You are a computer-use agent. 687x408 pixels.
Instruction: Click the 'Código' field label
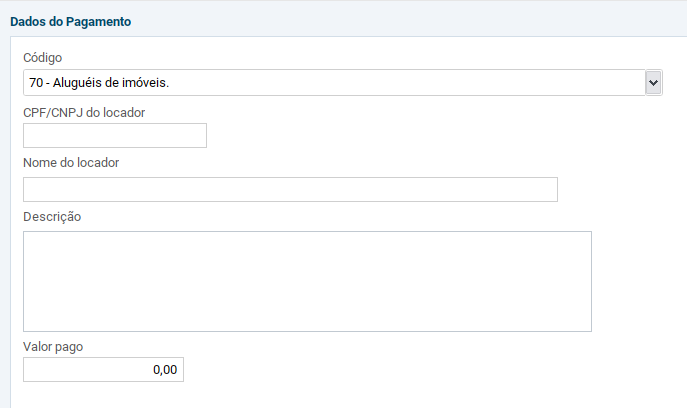coord(42,57)
